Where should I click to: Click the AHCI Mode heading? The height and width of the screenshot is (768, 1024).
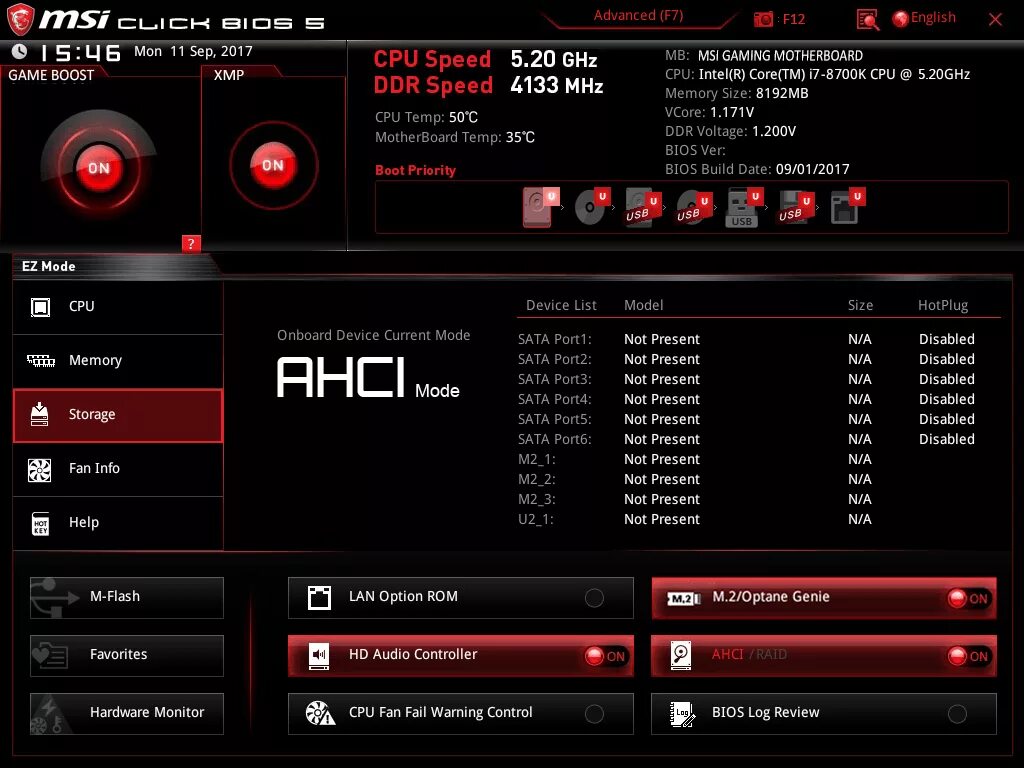368,377
